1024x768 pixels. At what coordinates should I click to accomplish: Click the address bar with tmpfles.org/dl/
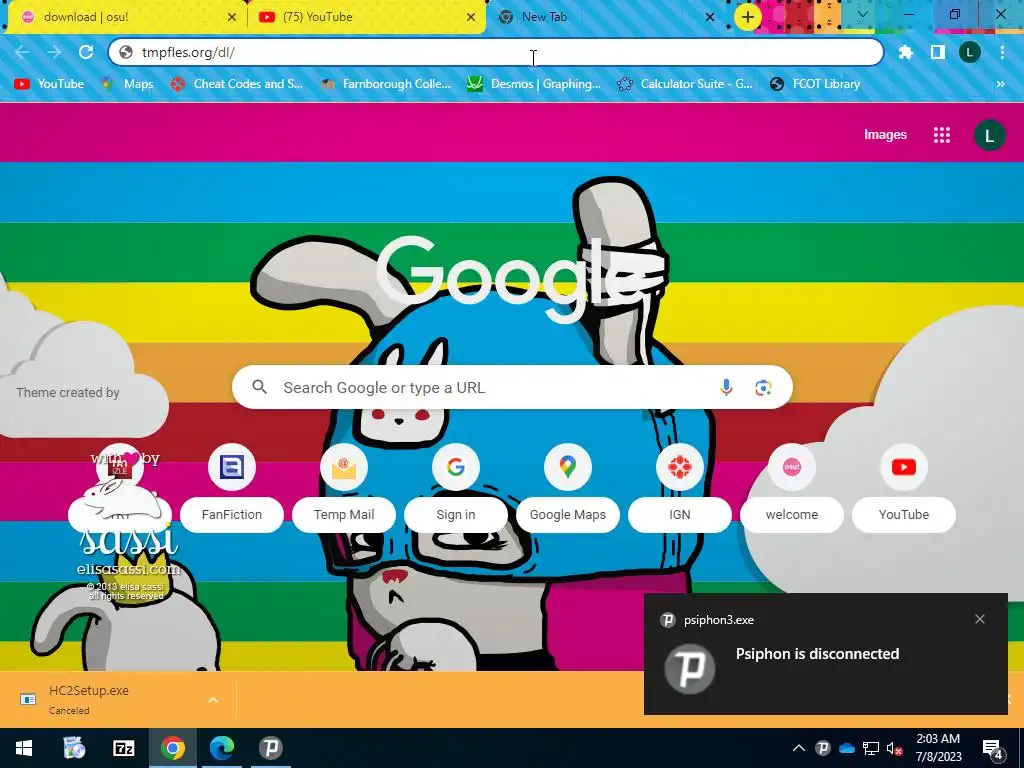point(496,52)
